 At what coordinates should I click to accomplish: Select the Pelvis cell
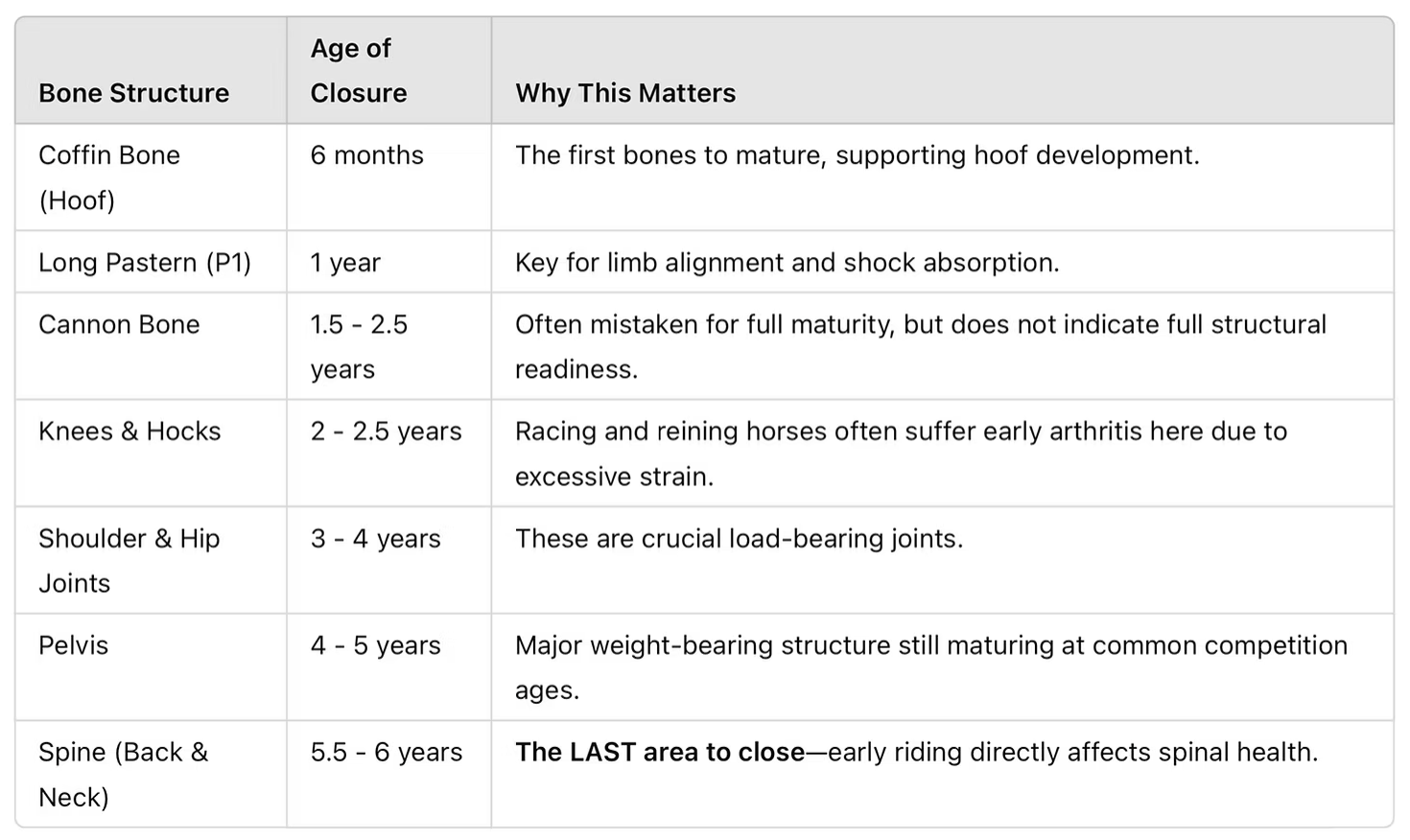tap(73, 645)
